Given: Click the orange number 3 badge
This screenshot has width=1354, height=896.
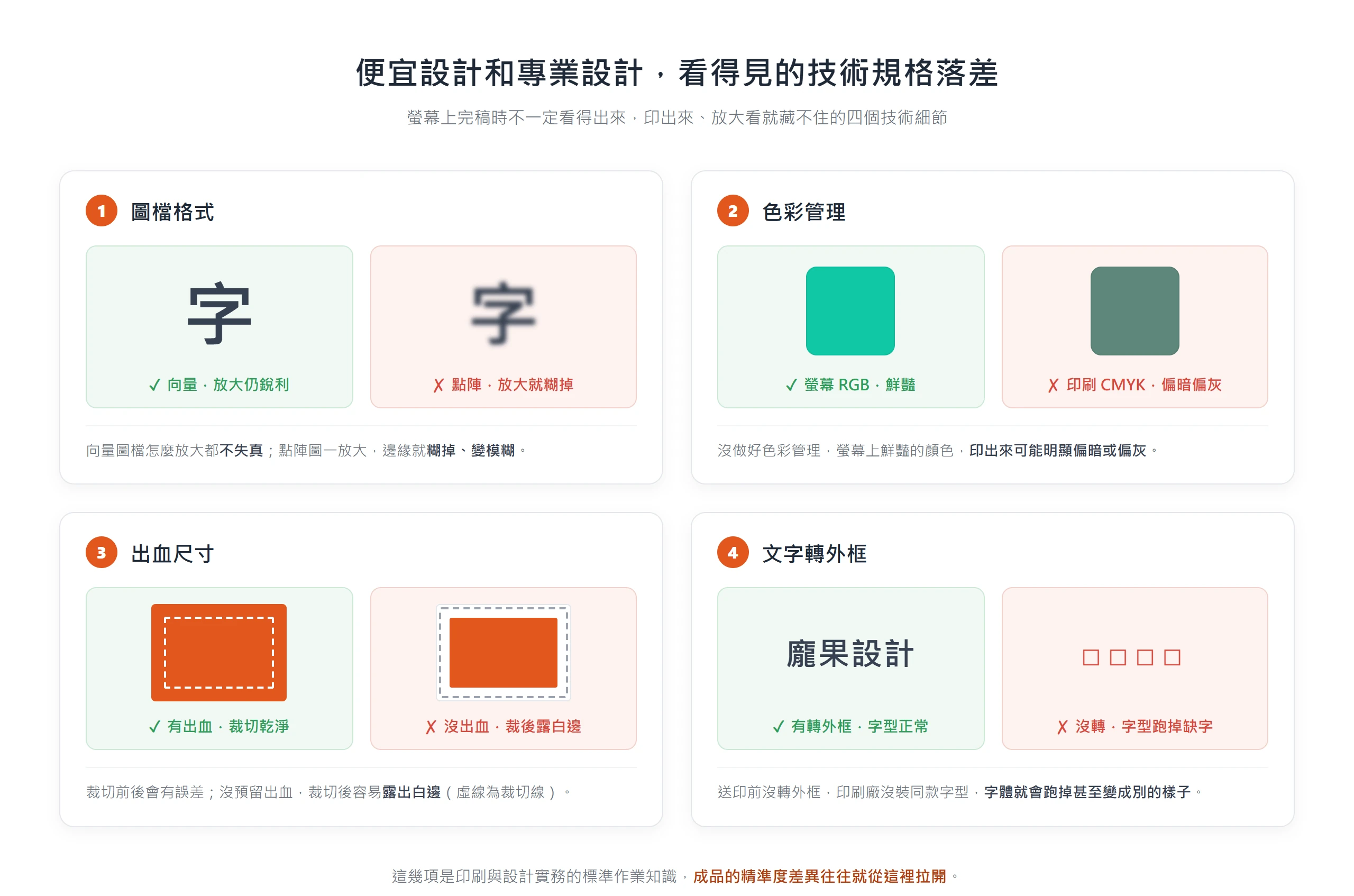Looking at the screenshot, I should 102,553.
